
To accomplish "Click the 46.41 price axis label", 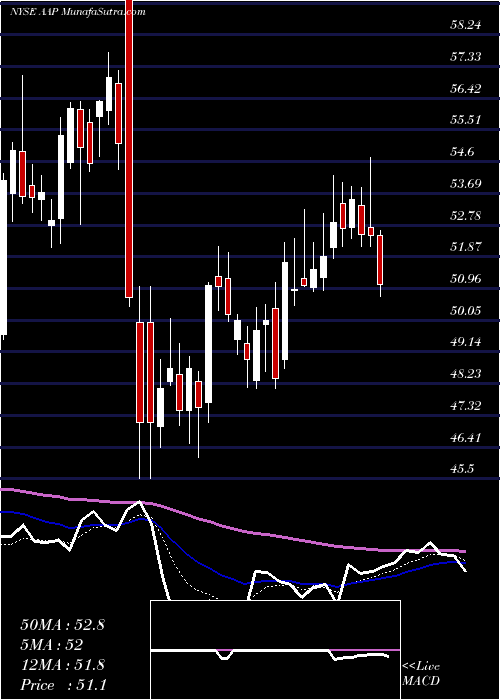I will click(465, 437).
